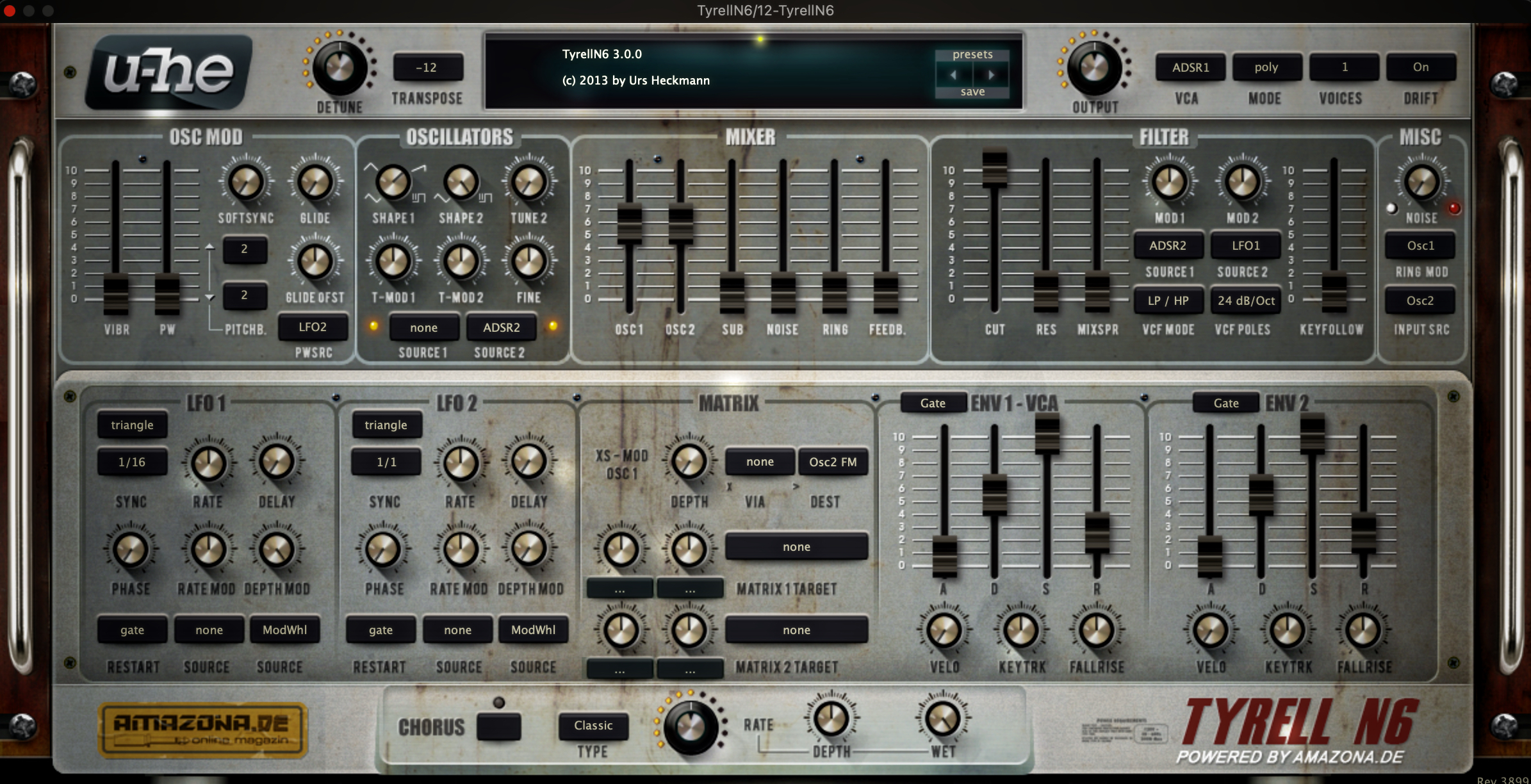Image resolution: width=1531 pixels, height=784 pixels.
Task: Open the Voices count selector
Action: pos(1344,67)
